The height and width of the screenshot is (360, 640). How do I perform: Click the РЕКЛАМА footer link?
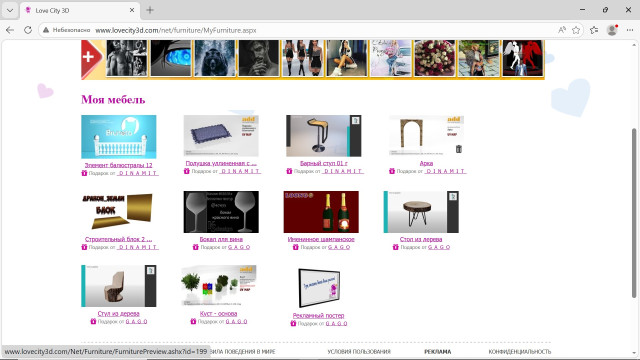tap(438, 351)
